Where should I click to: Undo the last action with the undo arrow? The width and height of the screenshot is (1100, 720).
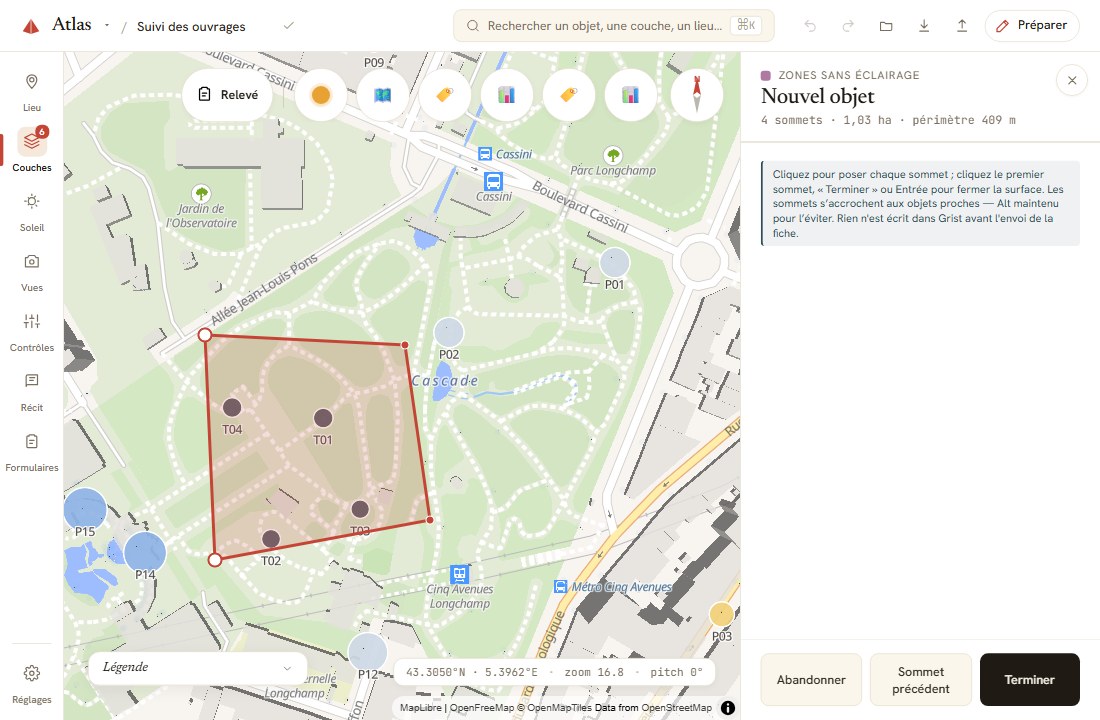pos(810,26)
